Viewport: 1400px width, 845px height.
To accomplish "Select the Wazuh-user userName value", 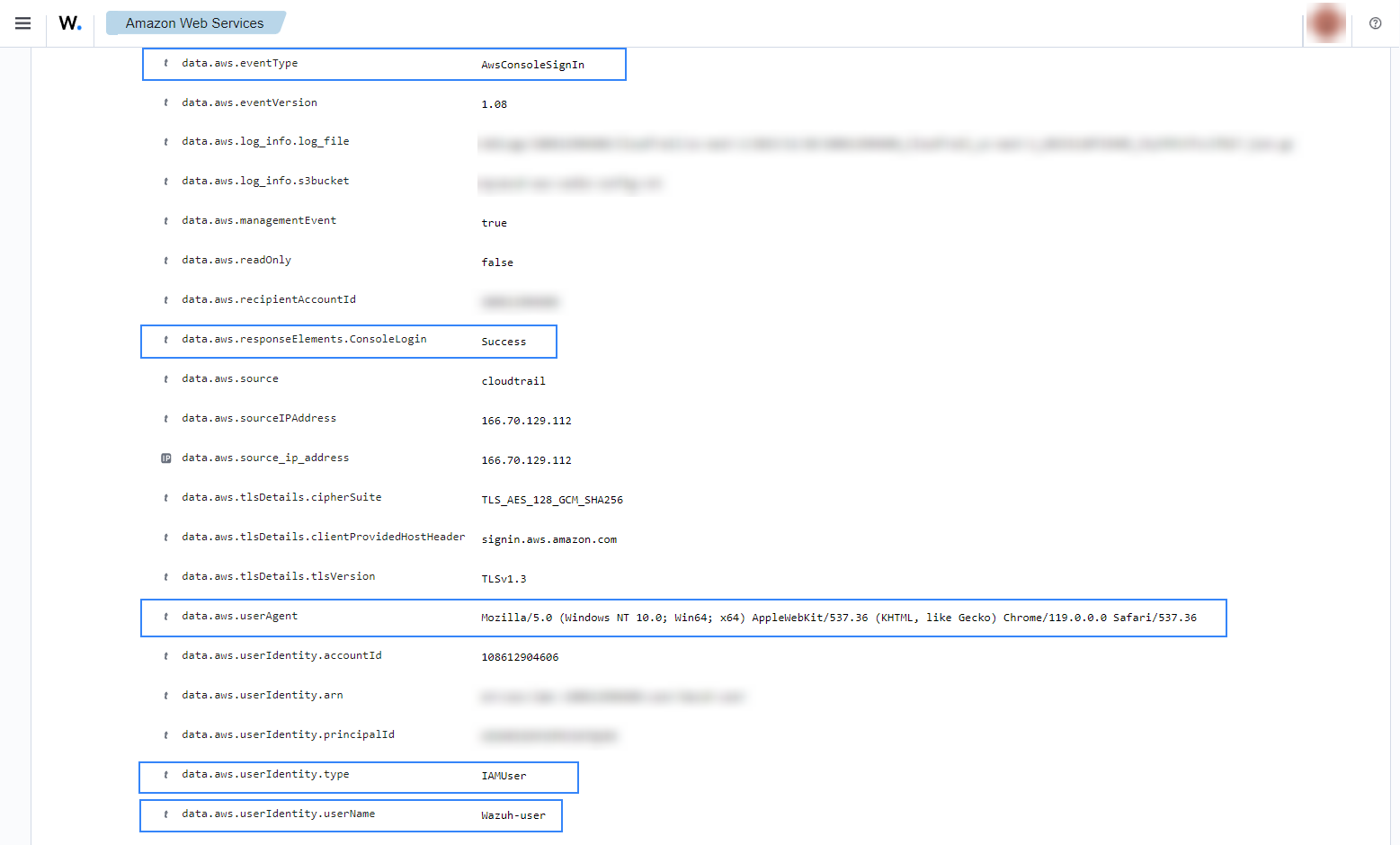I will (x=513, y=815).
